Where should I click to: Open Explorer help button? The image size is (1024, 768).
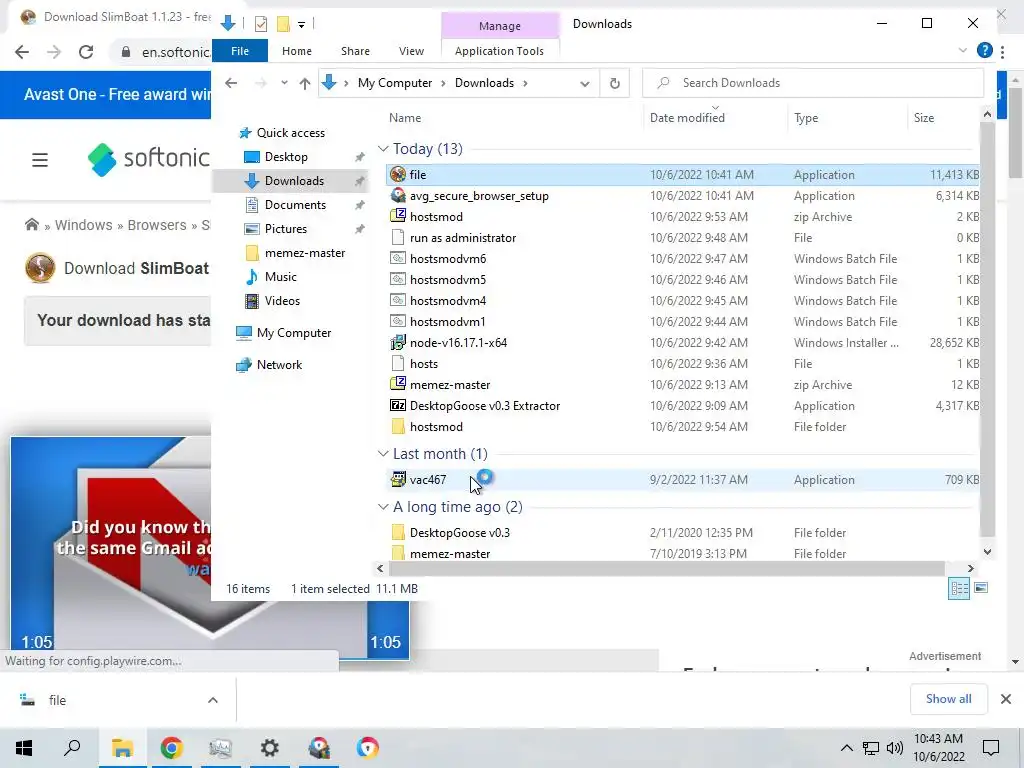point(984,50)
